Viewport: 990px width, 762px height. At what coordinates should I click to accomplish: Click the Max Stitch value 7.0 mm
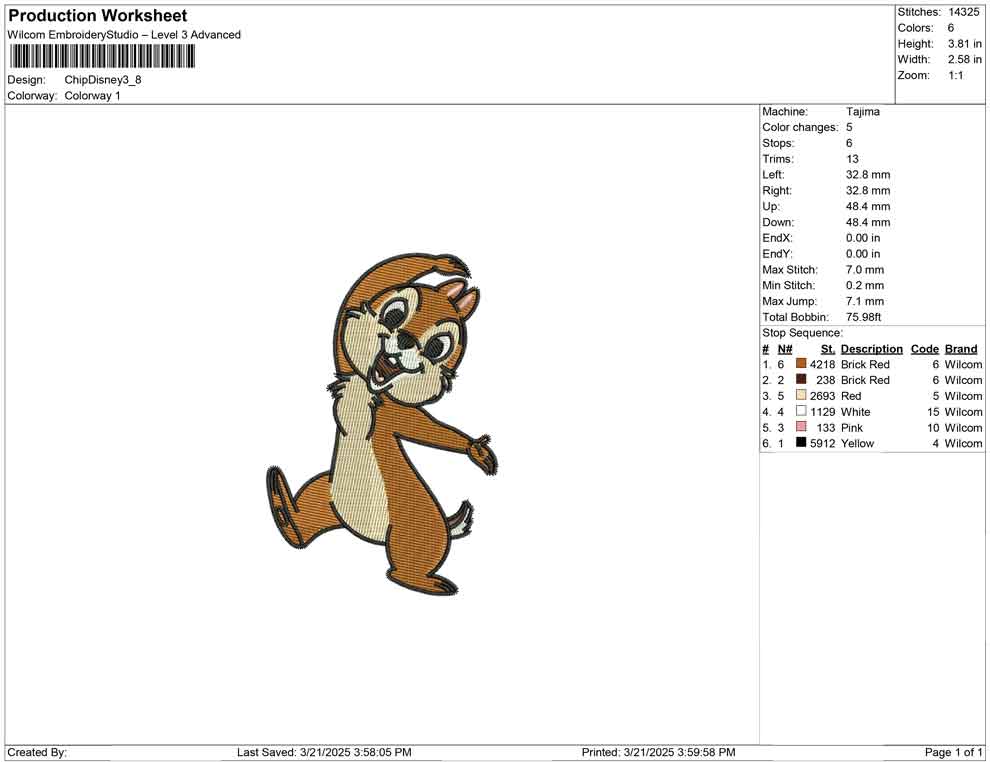pos(865,269)
